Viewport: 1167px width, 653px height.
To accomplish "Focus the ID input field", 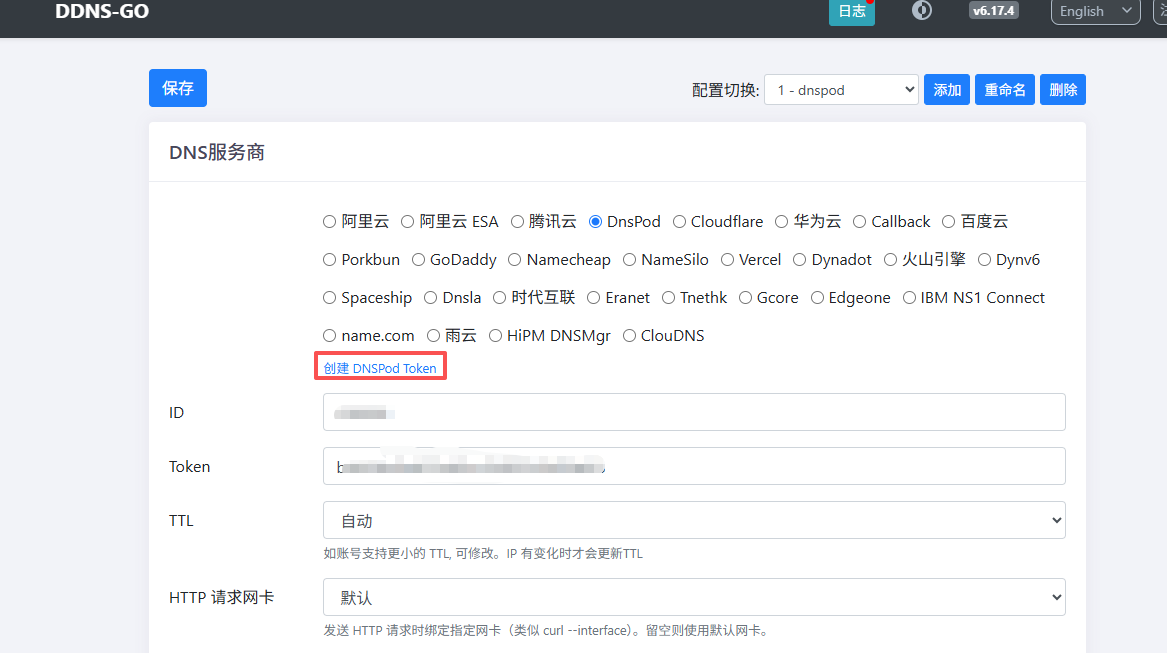I will tap(694, 412).
